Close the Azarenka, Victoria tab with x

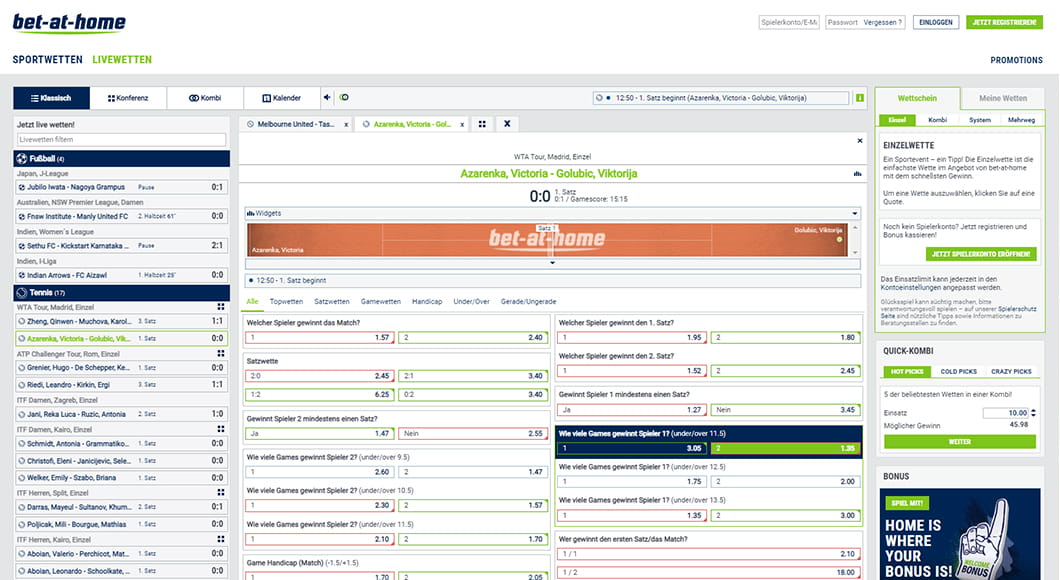tap(462, 124)
